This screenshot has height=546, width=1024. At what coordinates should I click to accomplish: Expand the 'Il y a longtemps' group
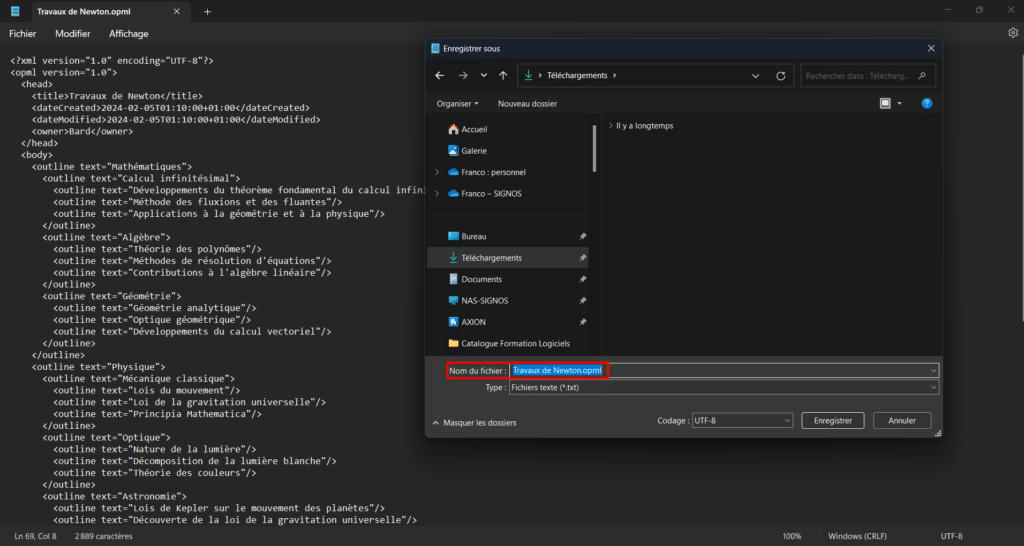tap(610, 126)
